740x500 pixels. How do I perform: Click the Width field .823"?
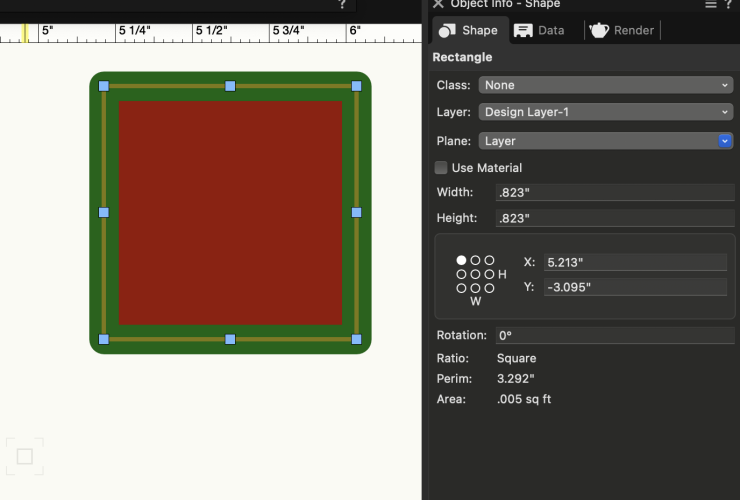click(x=615, y=192)
